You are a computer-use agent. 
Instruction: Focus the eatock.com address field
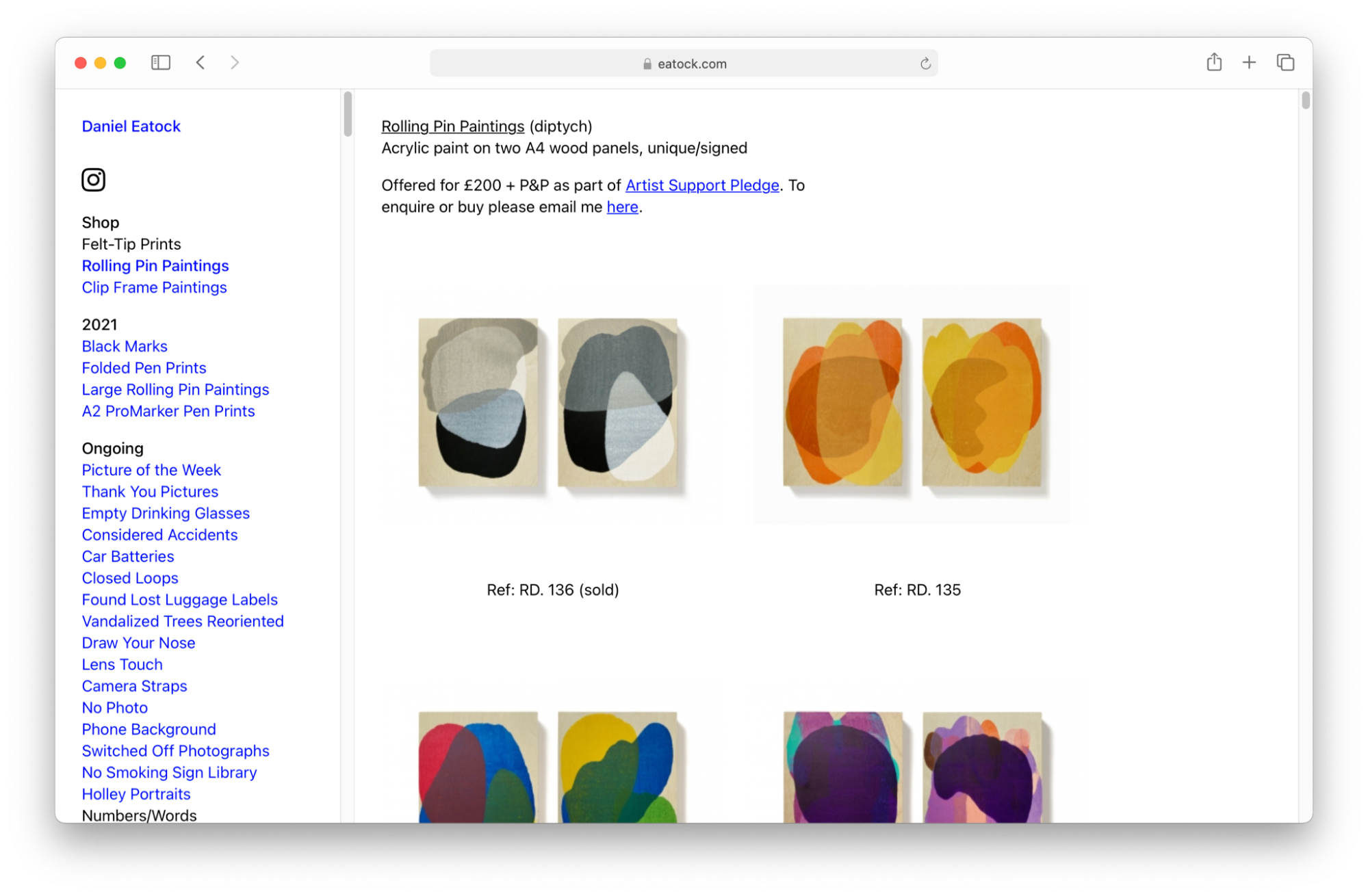pyautogui.click(x=684, y=64)
